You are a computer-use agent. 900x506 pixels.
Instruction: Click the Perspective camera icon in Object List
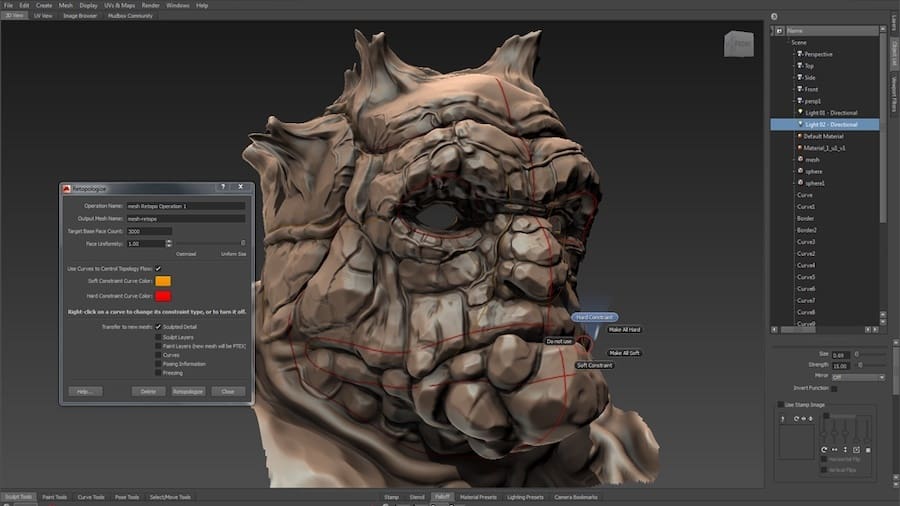tap(800, 54)
